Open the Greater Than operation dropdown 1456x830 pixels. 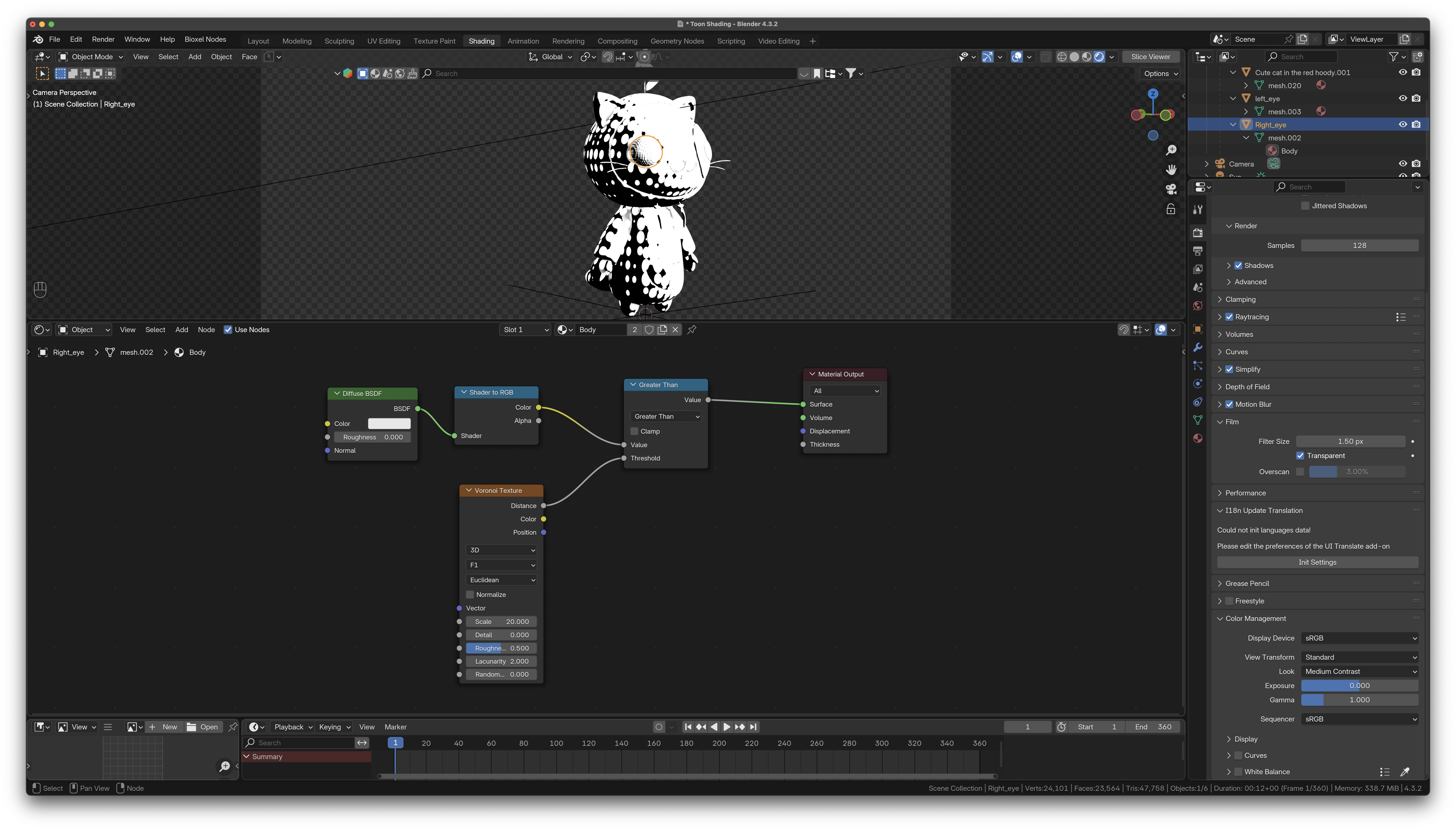click(666, 417)
